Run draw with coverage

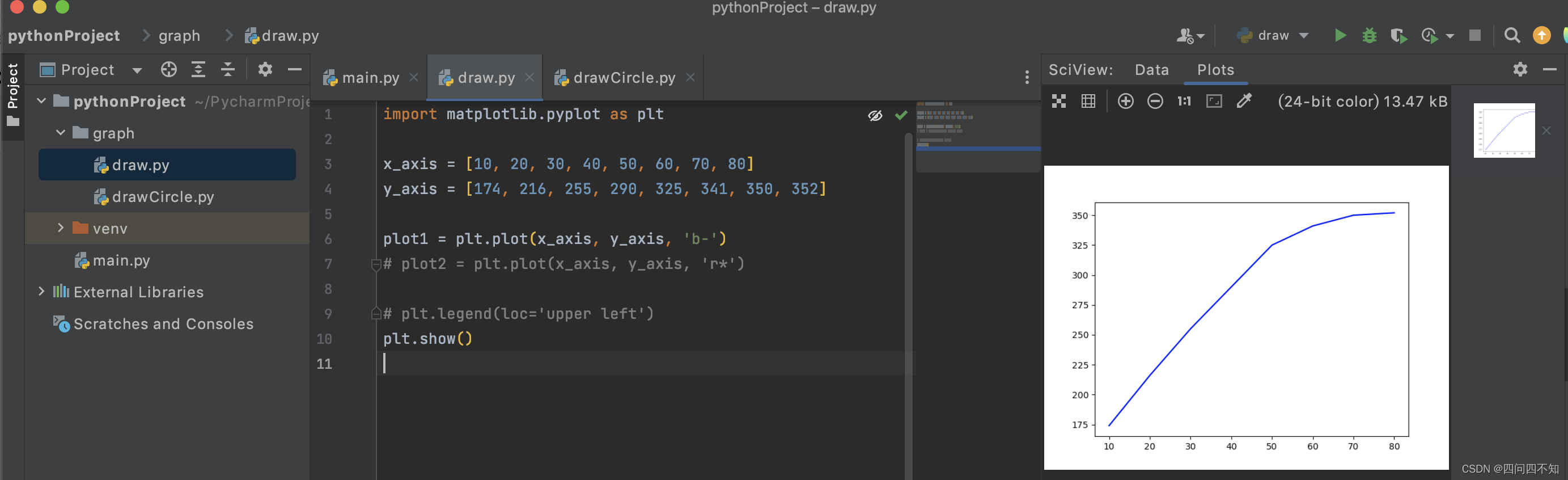(x=1399, y=36)
